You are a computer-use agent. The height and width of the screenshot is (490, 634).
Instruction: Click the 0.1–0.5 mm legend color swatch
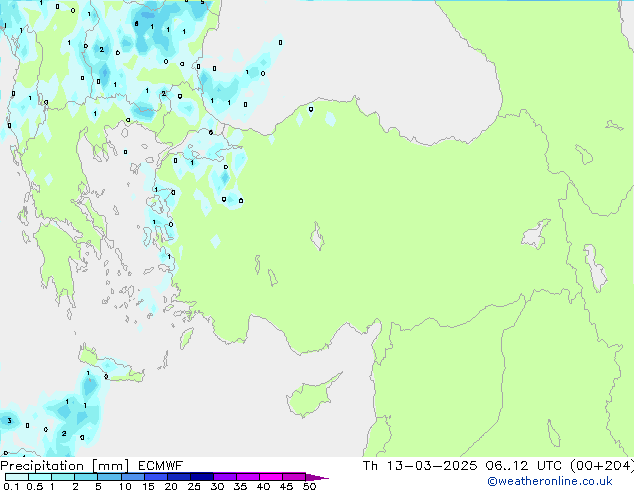(17, 477)
